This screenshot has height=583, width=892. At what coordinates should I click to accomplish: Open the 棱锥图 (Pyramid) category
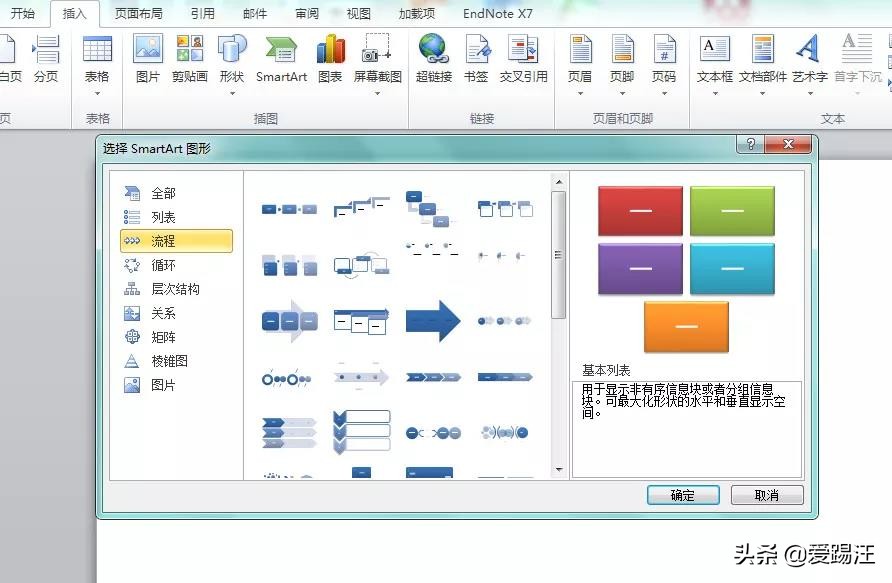(x=166, y=361)
